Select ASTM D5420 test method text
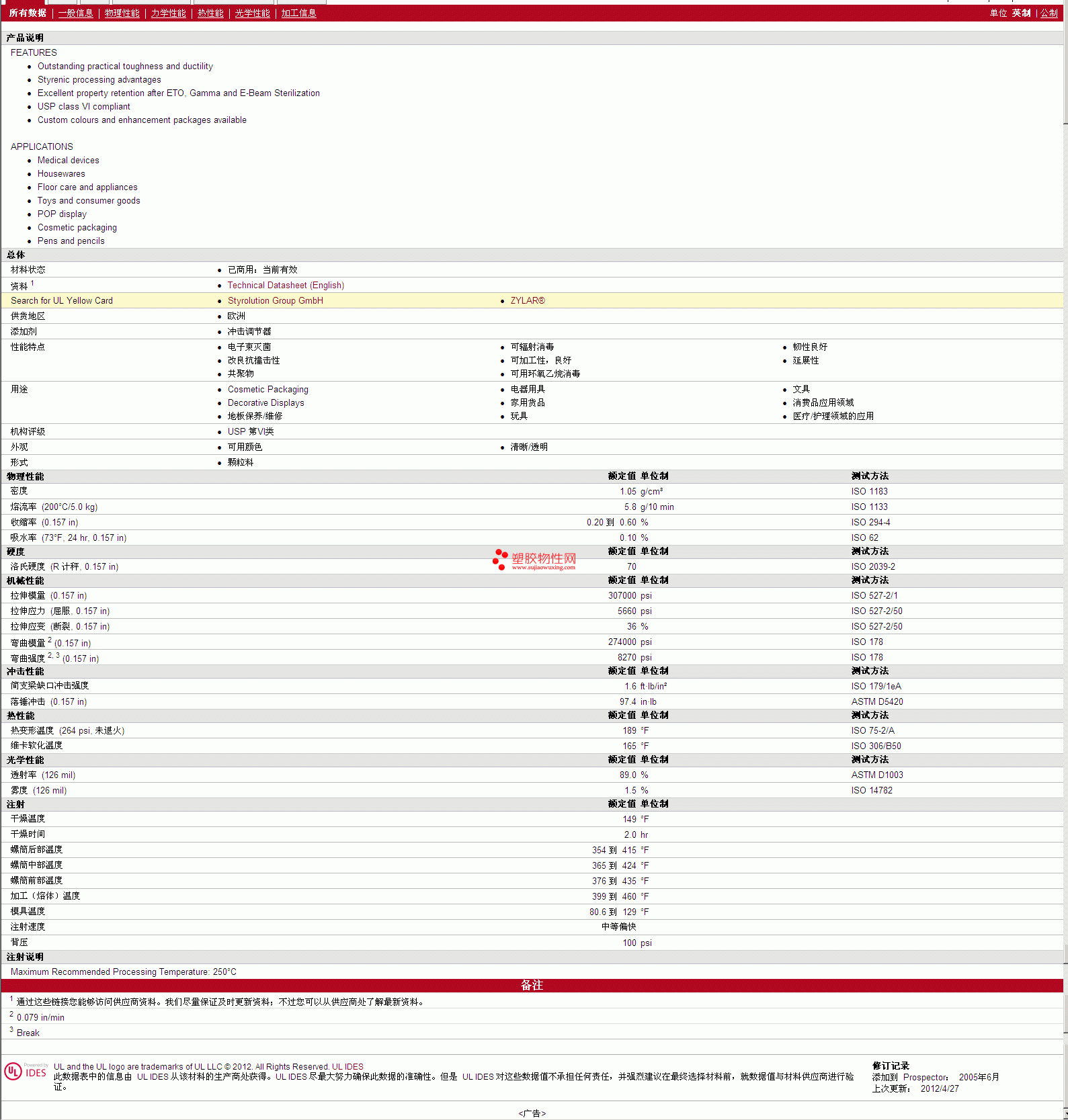Viewport: 1068px width, 1120px height. pyautogui.click(x=877, y=702)
